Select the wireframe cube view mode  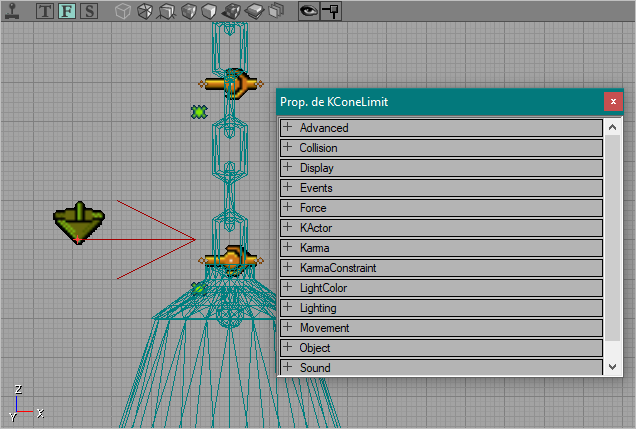click(122, 11)
